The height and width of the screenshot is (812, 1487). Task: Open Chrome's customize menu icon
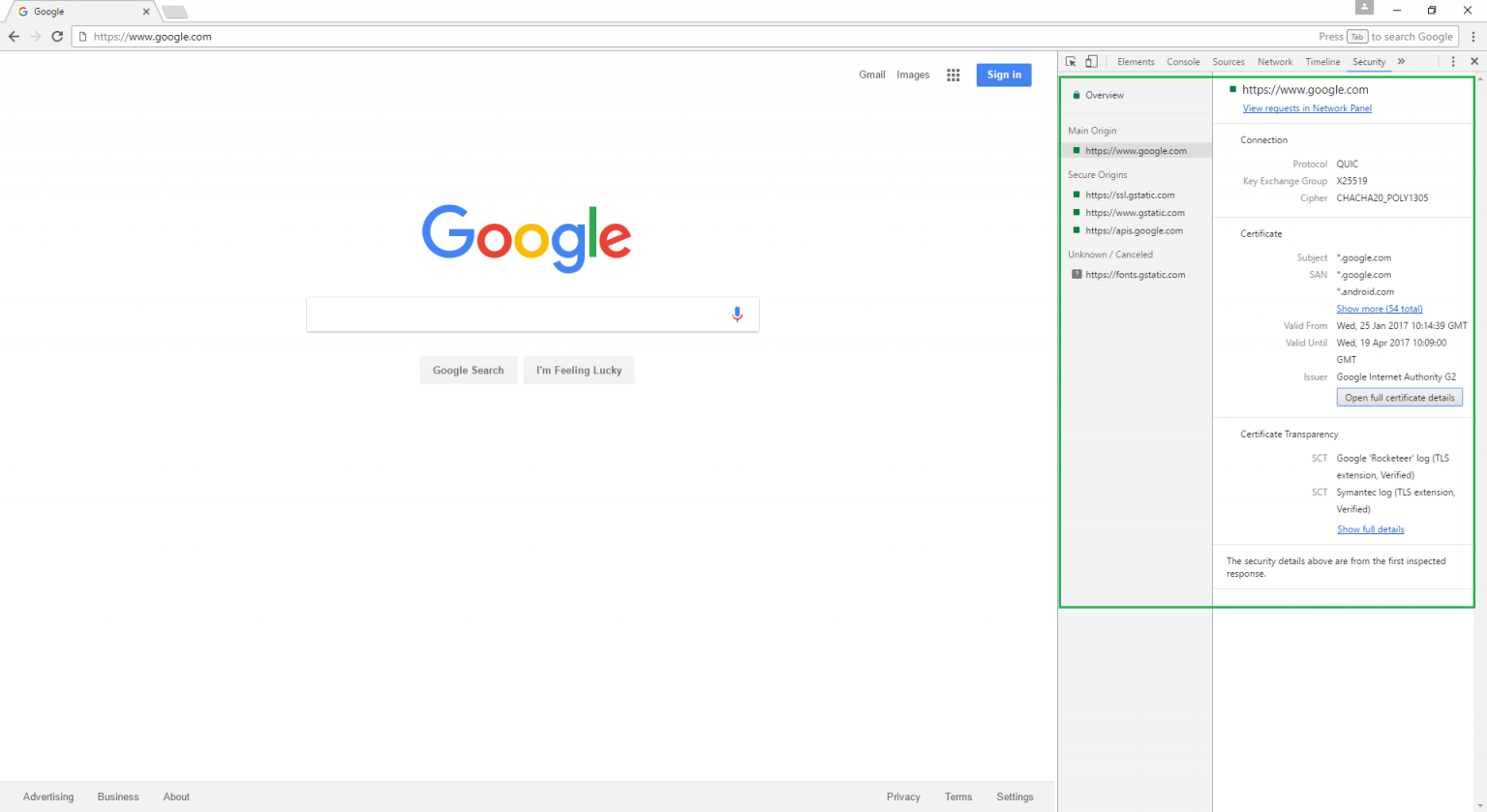coord(1473,36)
